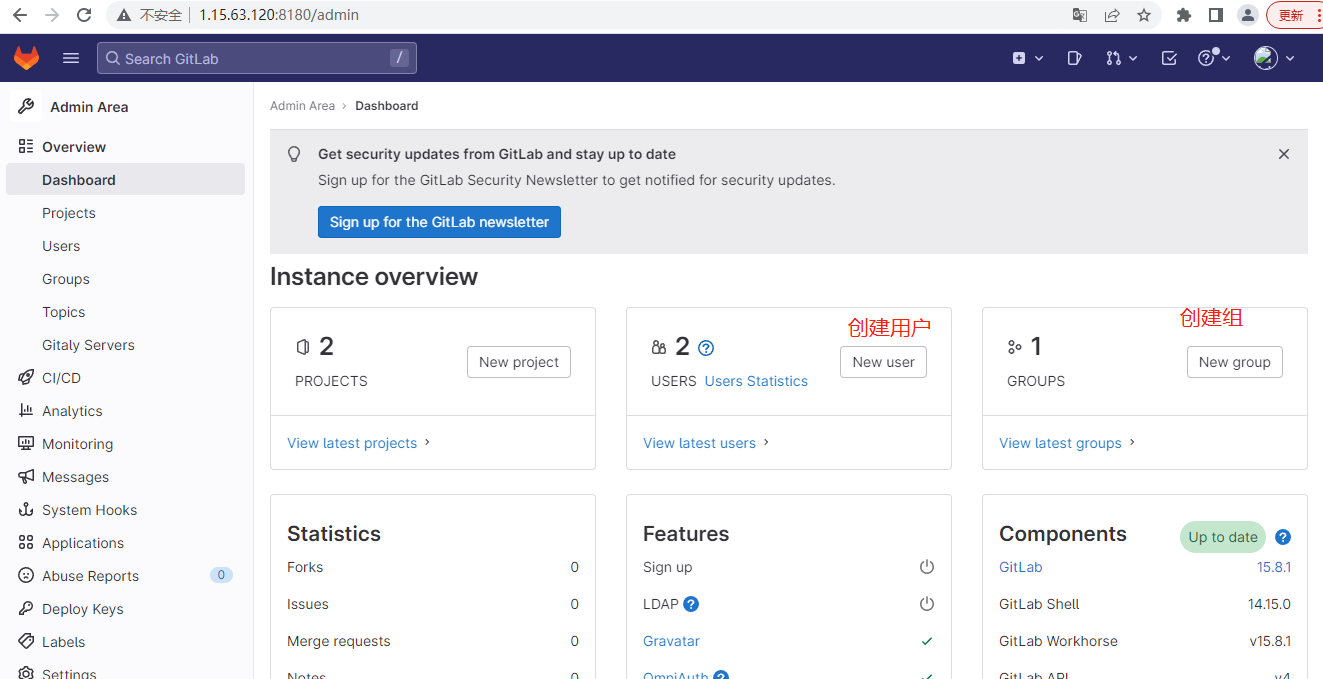Open View latest groups link
Image resolution: width=1323 pixels, height=679 pixels.
(1068, 443)
